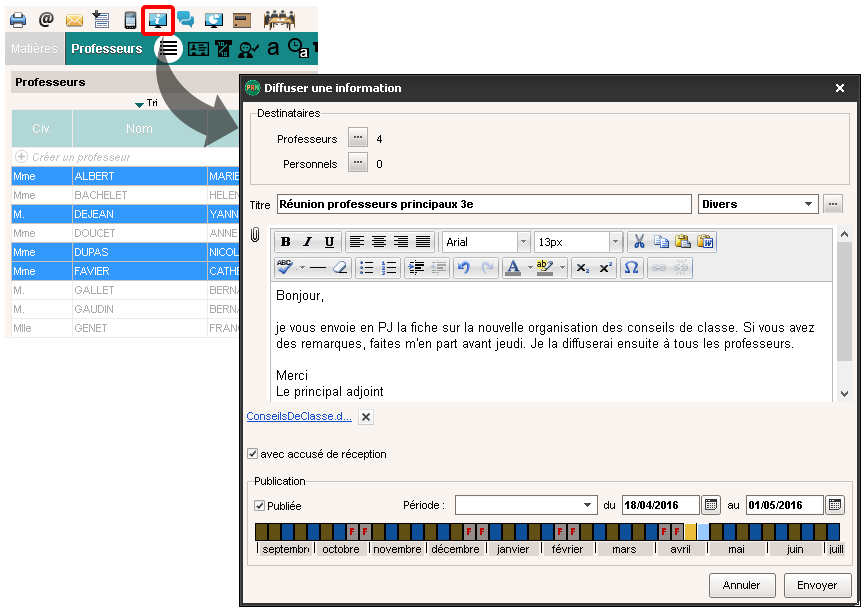Click the copy icon in editor toolbar
The image size is (866, 612).
[x=661, y=241]
